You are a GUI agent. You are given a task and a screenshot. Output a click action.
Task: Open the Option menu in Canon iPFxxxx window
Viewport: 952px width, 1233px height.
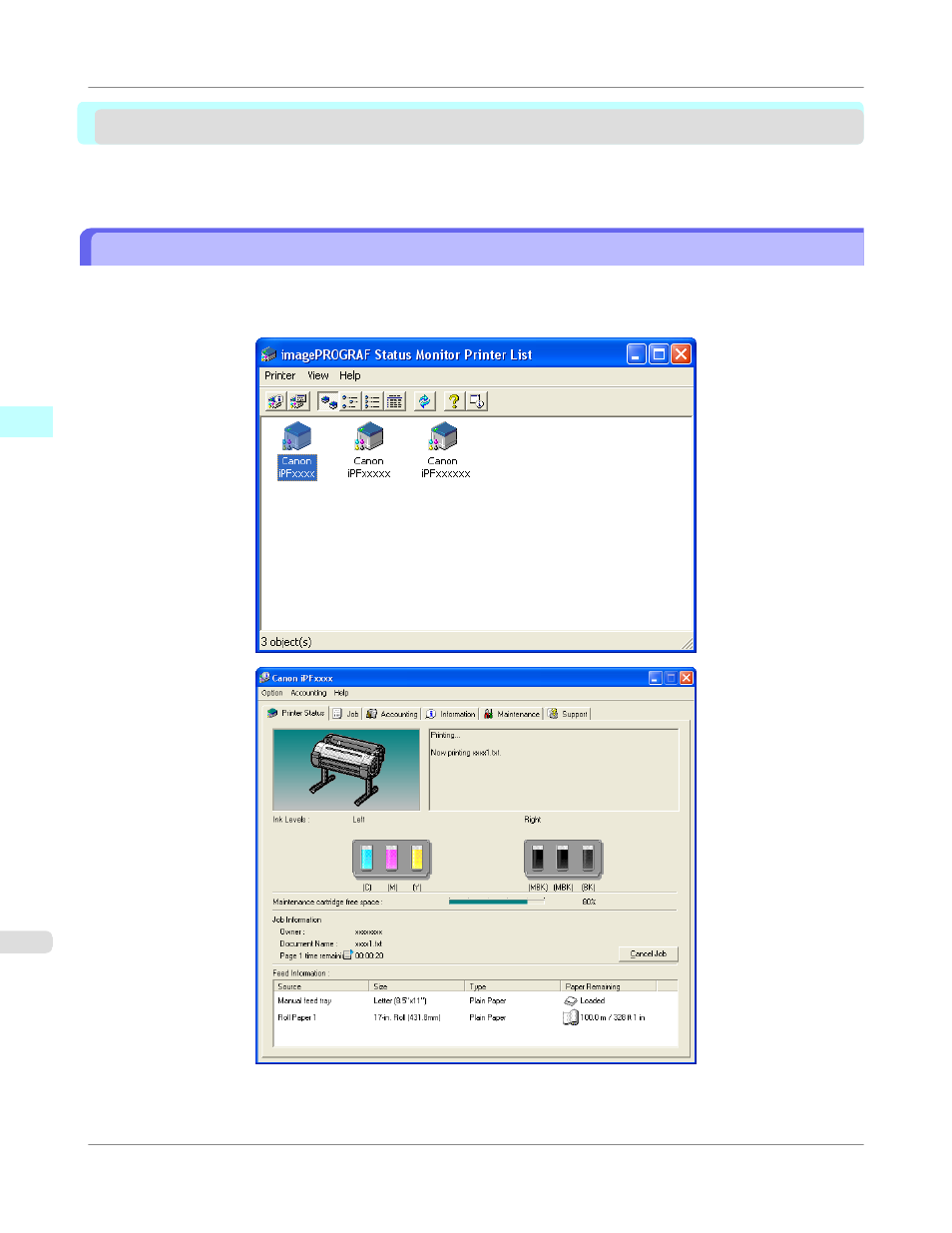pyautogui.click(x=272, y=693)
